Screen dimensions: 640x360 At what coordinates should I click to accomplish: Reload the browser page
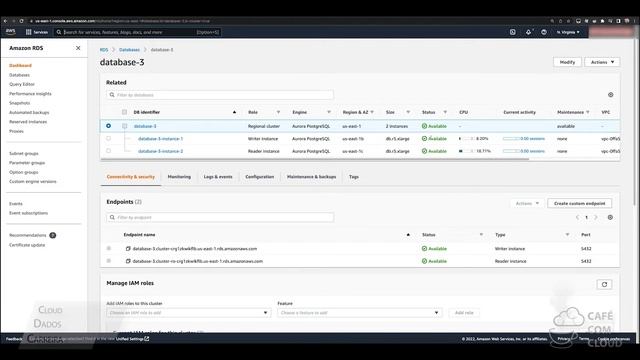point(21,21)
